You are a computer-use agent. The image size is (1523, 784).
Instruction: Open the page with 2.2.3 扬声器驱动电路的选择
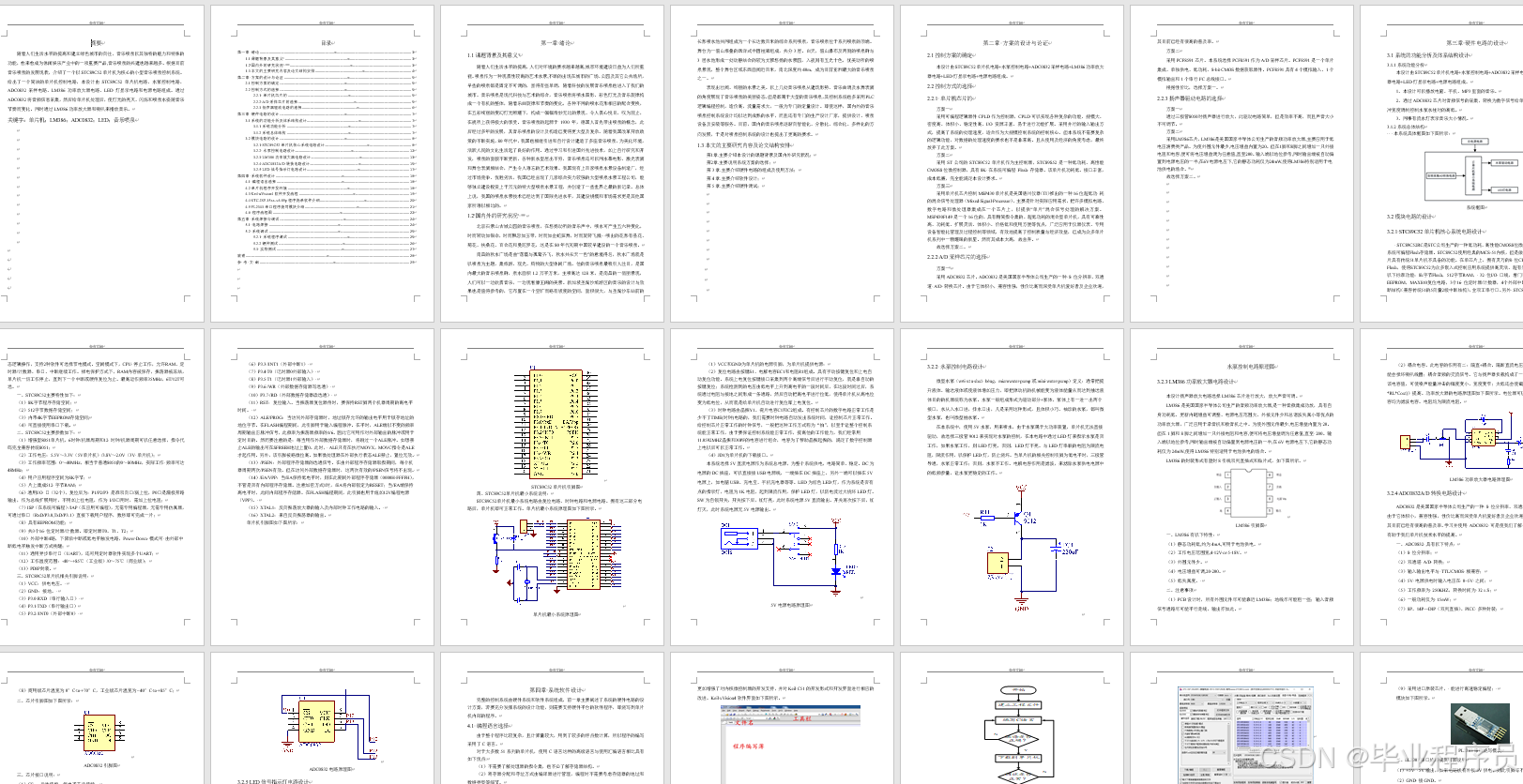click(x=1241, y=163)
